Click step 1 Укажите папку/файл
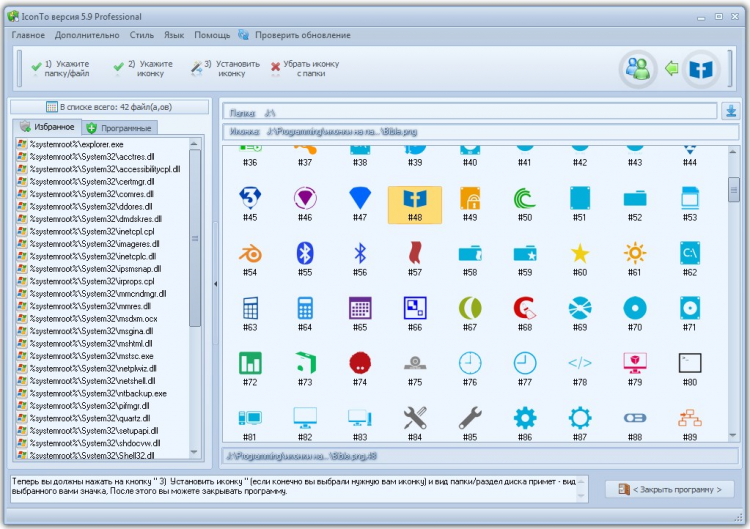 61,68
